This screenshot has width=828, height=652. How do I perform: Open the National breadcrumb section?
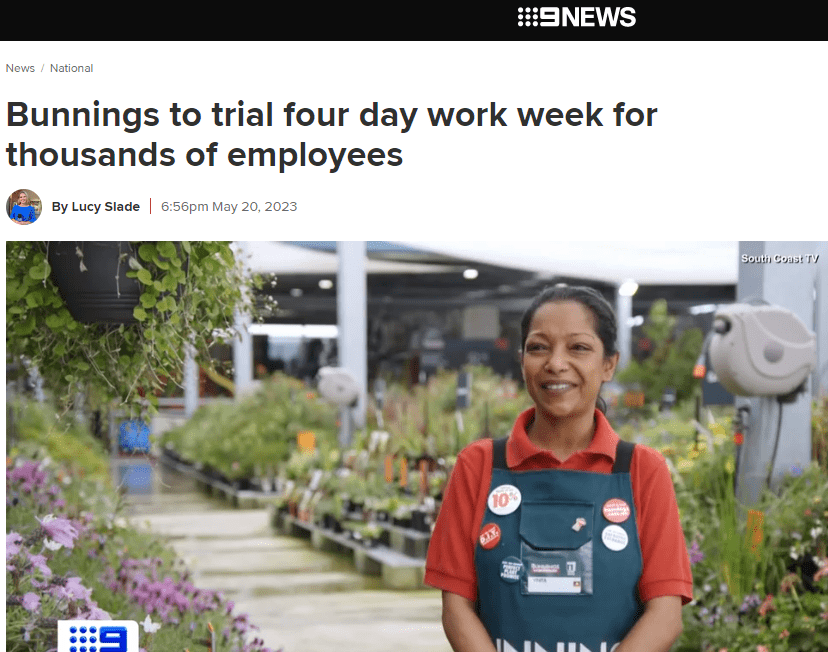pos(71,68)
